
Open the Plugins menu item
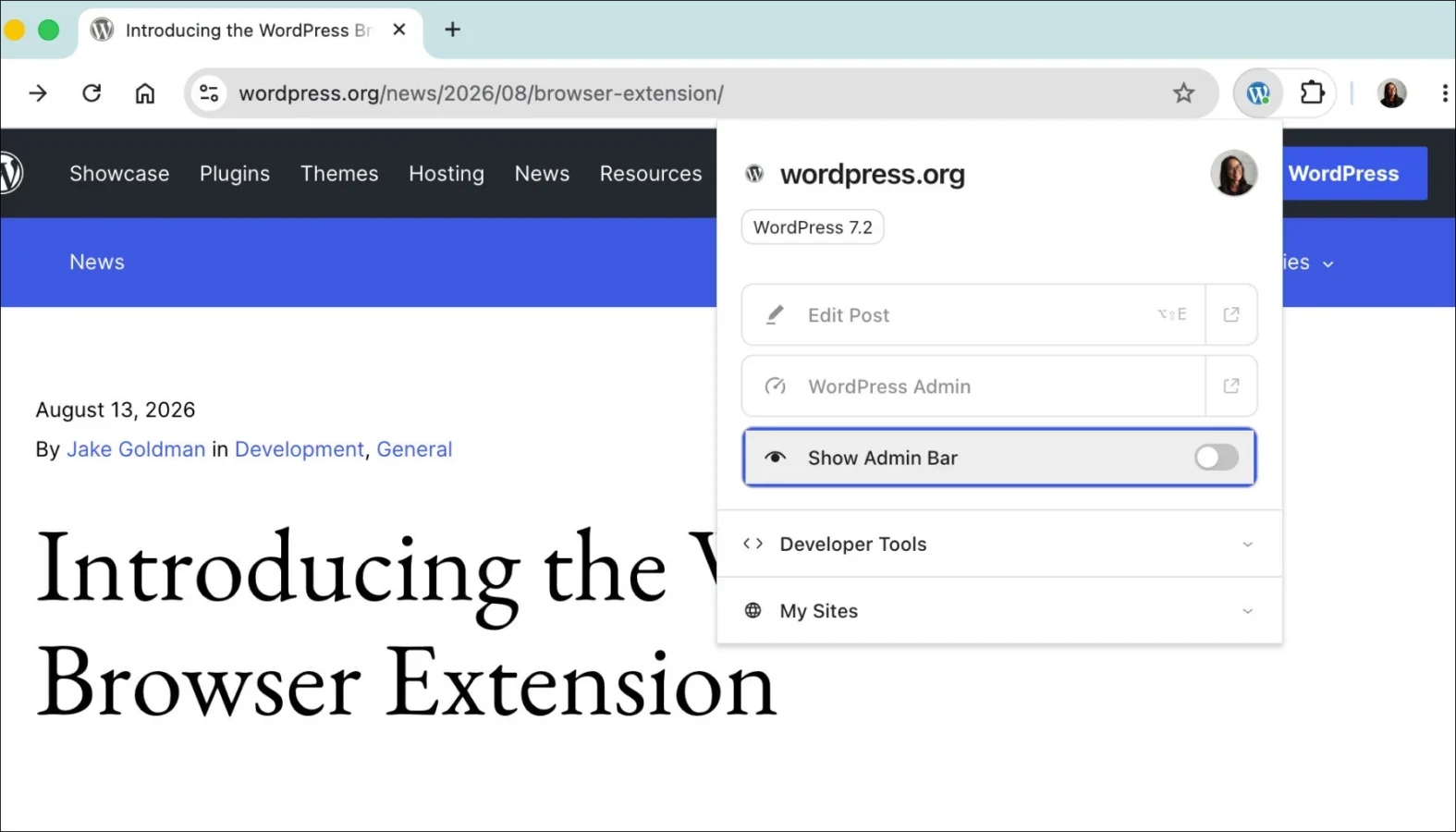coord(235,173)
